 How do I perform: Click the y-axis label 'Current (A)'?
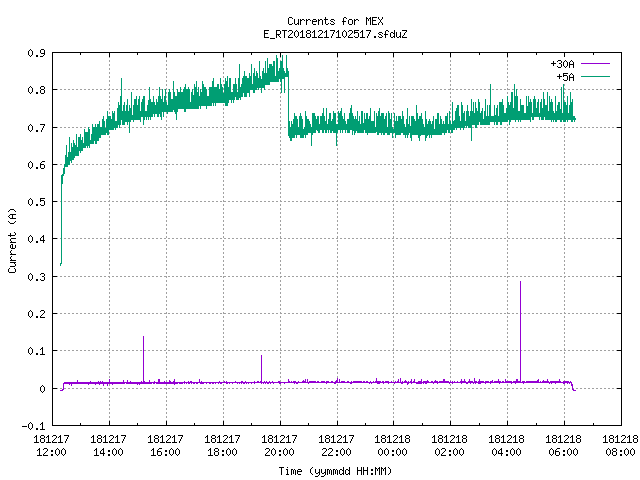tap(12, 240)
